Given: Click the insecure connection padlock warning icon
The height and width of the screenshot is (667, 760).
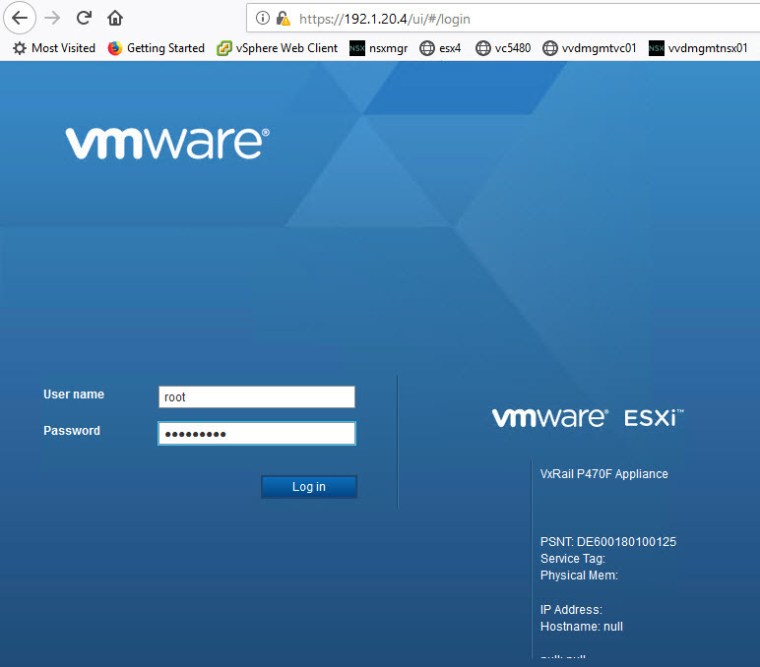Looking at the screenshot, I should (x=283, y=18).
